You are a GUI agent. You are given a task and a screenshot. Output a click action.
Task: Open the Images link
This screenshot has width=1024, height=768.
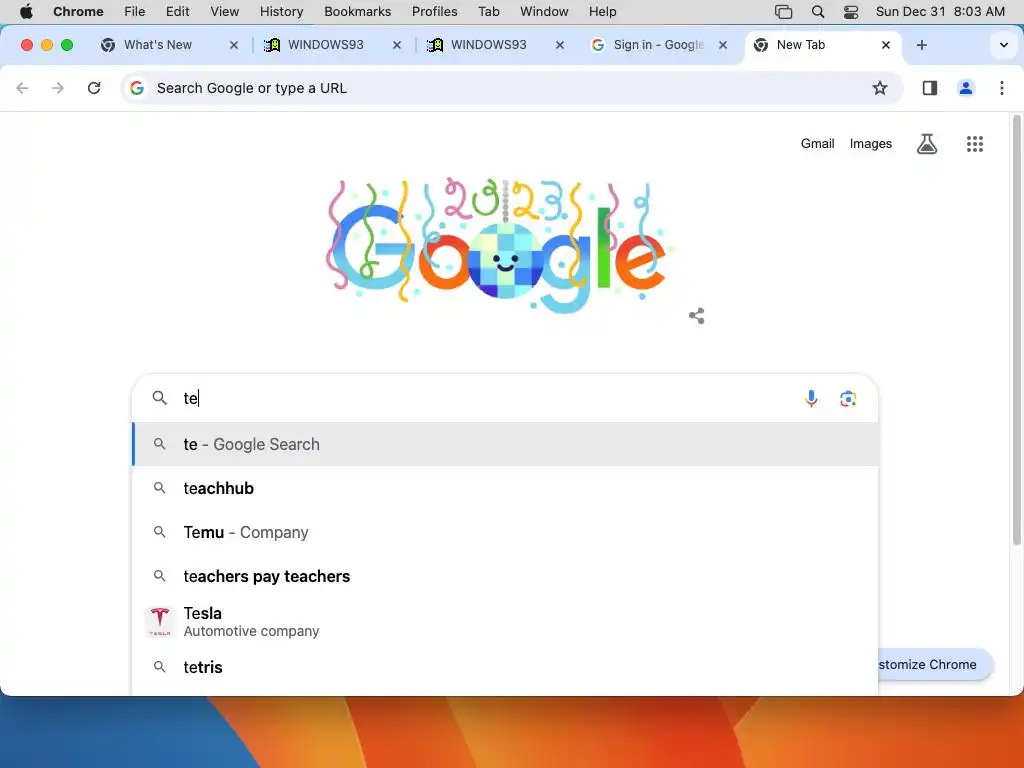coord(871,144)
